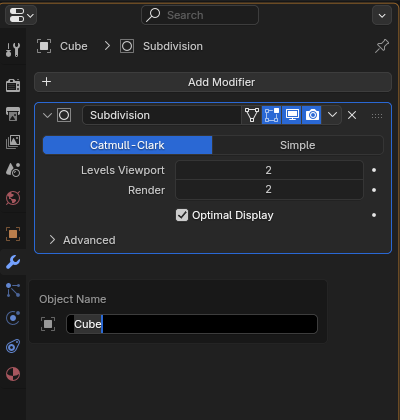
Task: Edit the Subdivision modifier name field
Action: tap(162, 115)
